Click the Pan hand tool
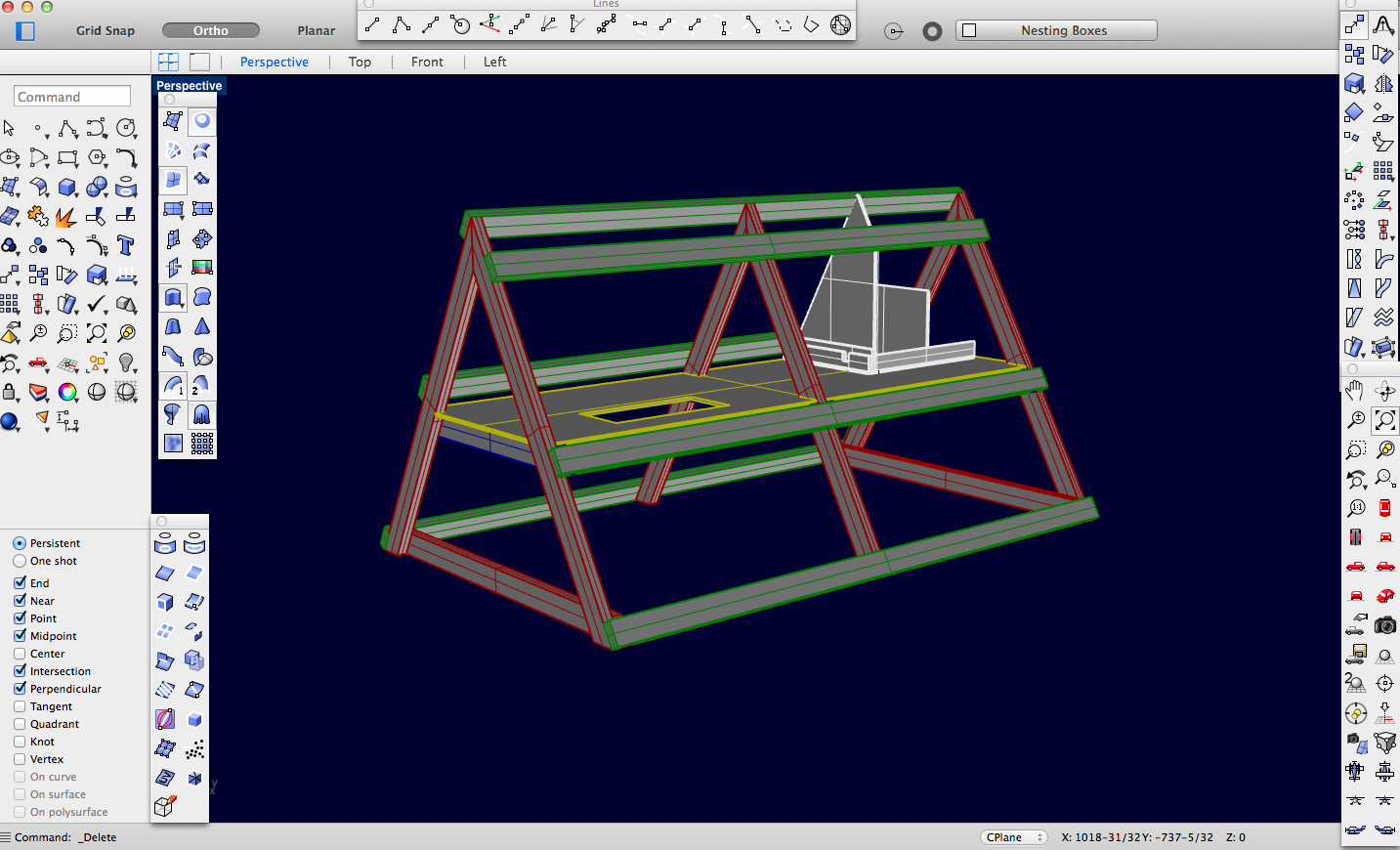1400x850 pixels. [1354, 391]
